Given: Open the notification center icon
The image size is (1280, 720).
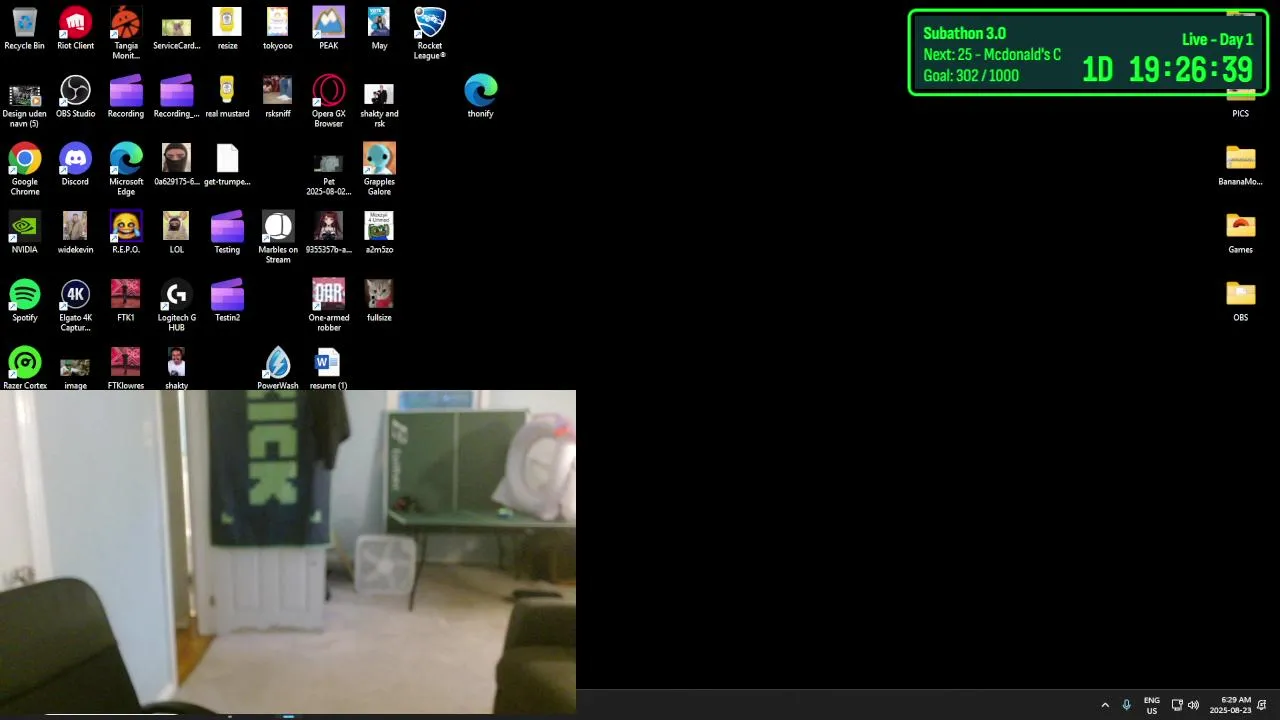Looking at the screenshot, I should tap(1262, 705).
